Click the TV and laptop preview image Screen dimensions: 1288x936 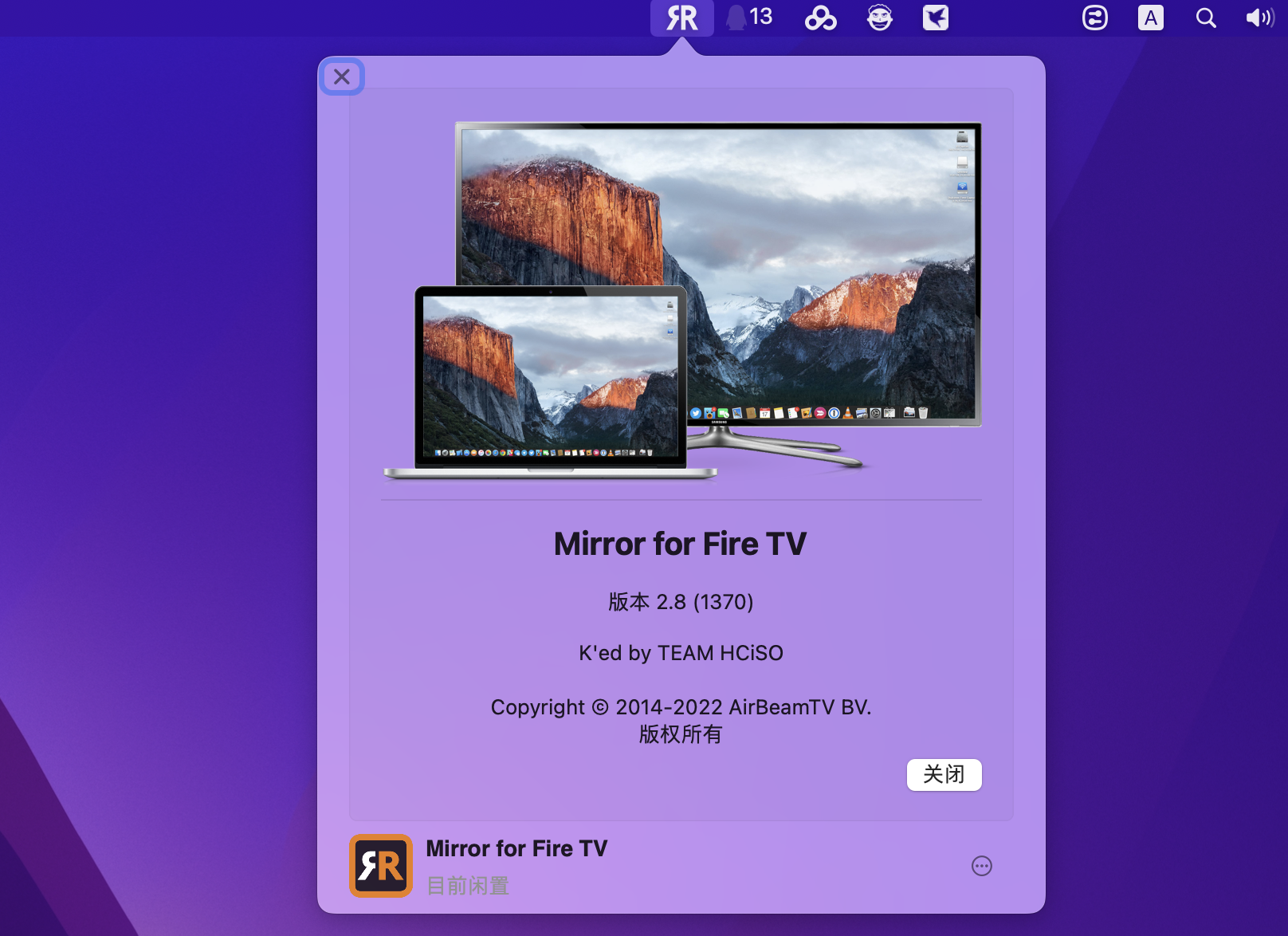[x=681, y=299]
